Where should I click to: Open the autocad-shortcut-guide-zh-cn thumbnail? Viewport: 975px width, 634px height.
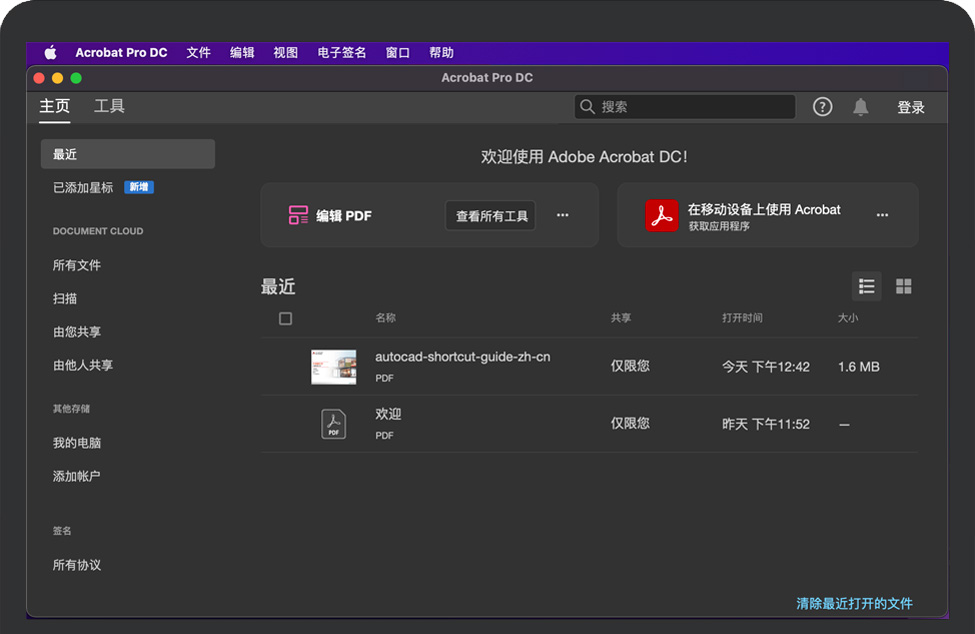pos(333,367)
